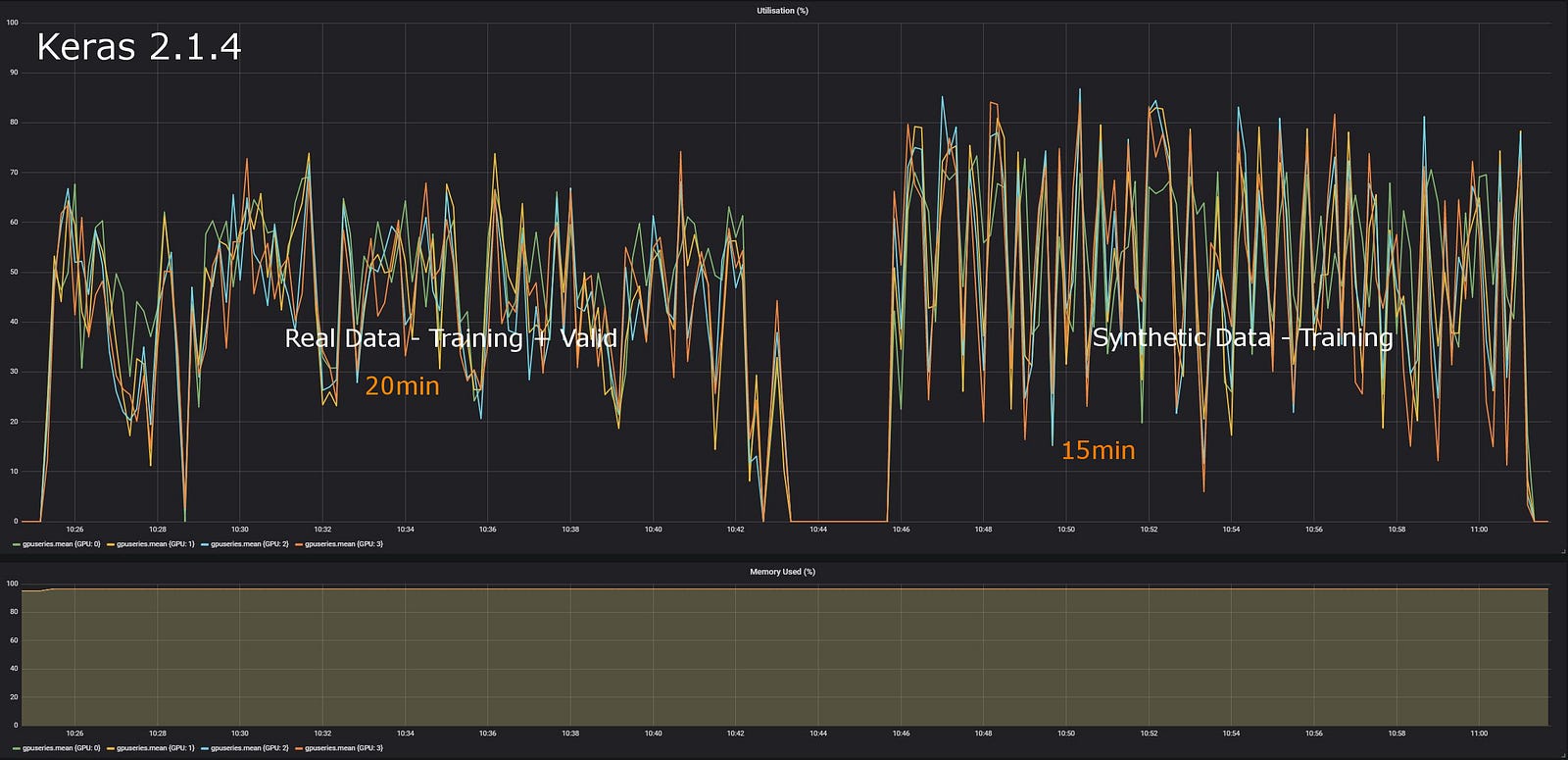Click the 60 value on Memory Used y-axis
Screen dimensions: 1568x760
[14, 640]
